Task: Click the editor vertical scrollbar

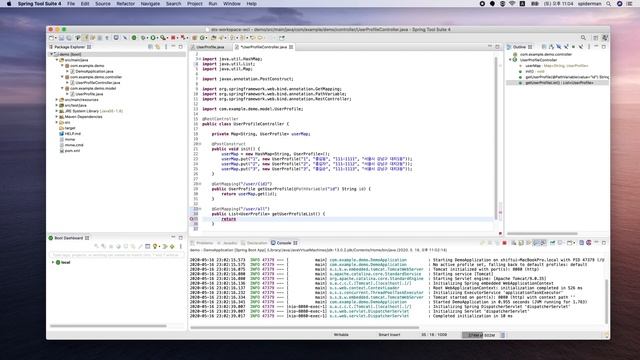Action: (x=497, y=139)
